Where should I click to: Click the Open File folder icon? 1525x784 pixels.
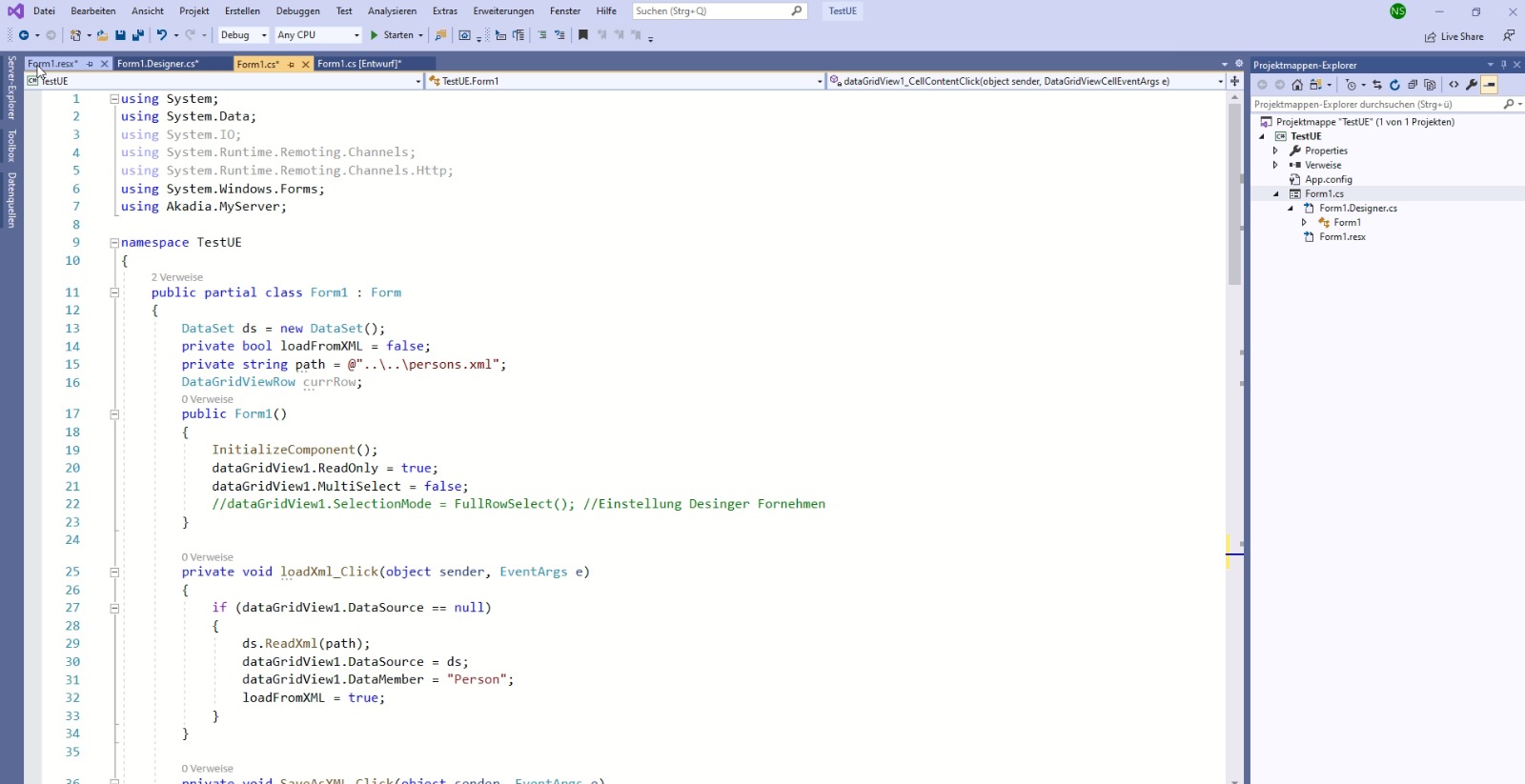(102, 35)
